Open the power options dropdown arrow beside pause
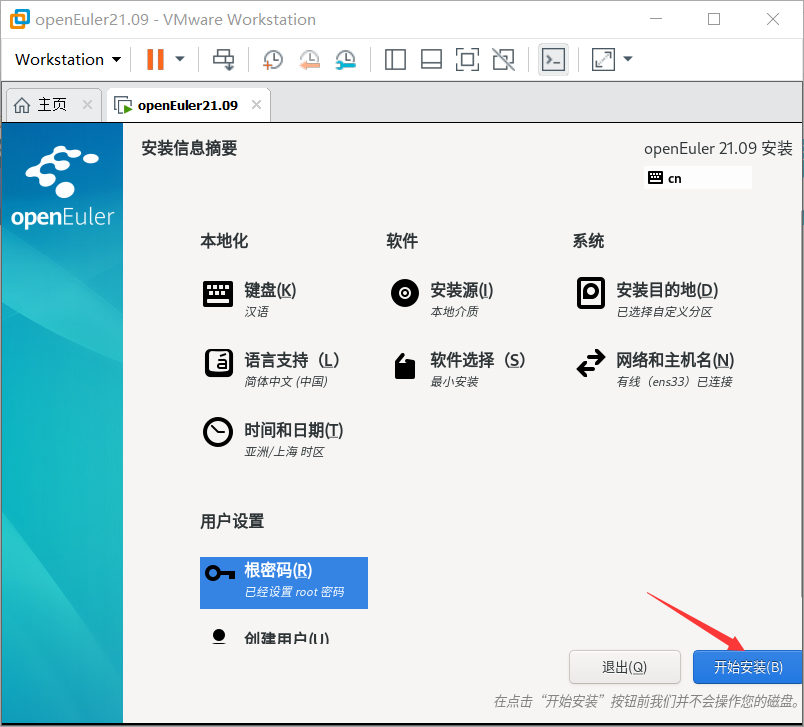The image size is (804, 727). (180, 59)
